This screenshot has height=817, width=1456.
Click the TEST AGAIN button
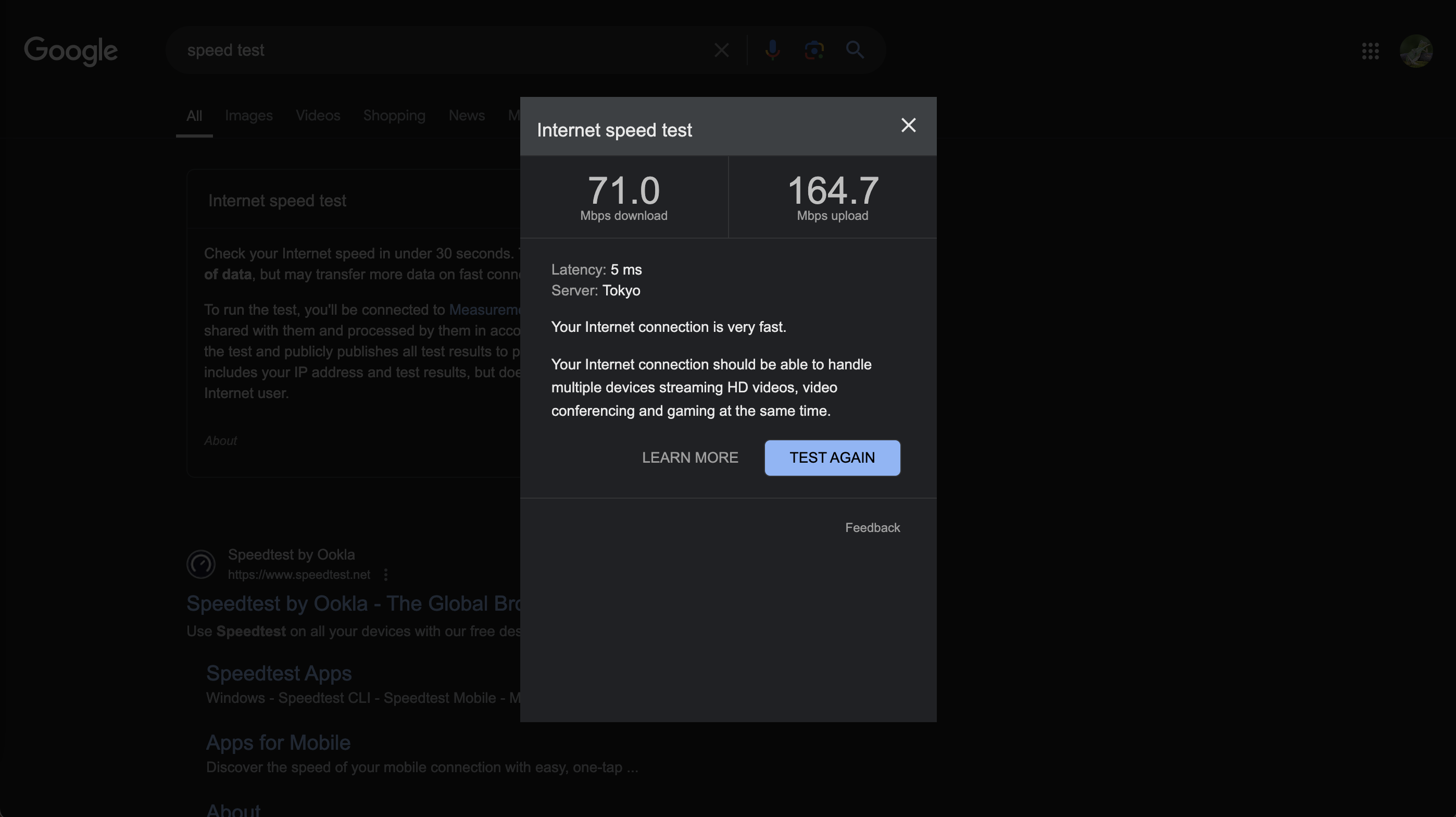tap(832, 457)
